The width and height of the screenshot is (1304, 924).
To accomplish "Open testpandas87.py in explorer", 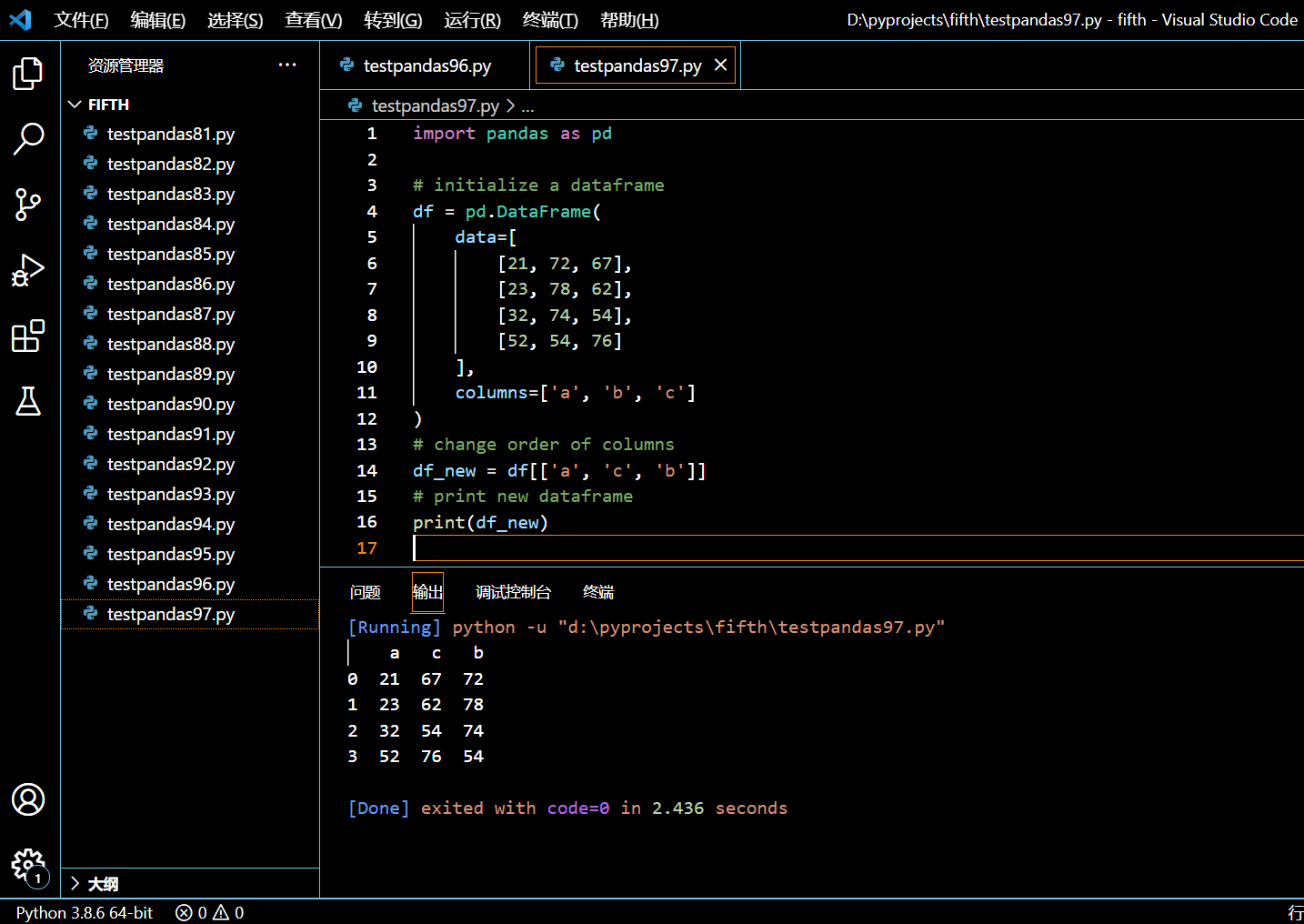I will [190, 314].
